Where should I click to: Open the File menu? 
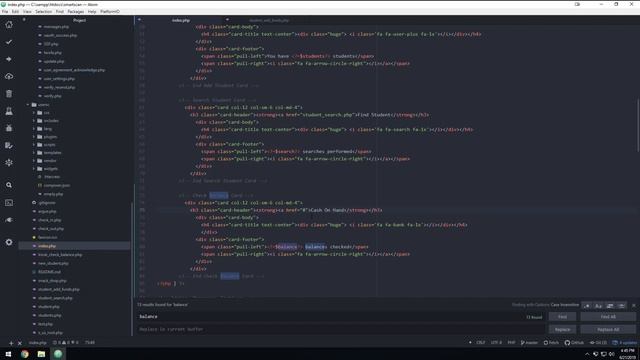5,11
